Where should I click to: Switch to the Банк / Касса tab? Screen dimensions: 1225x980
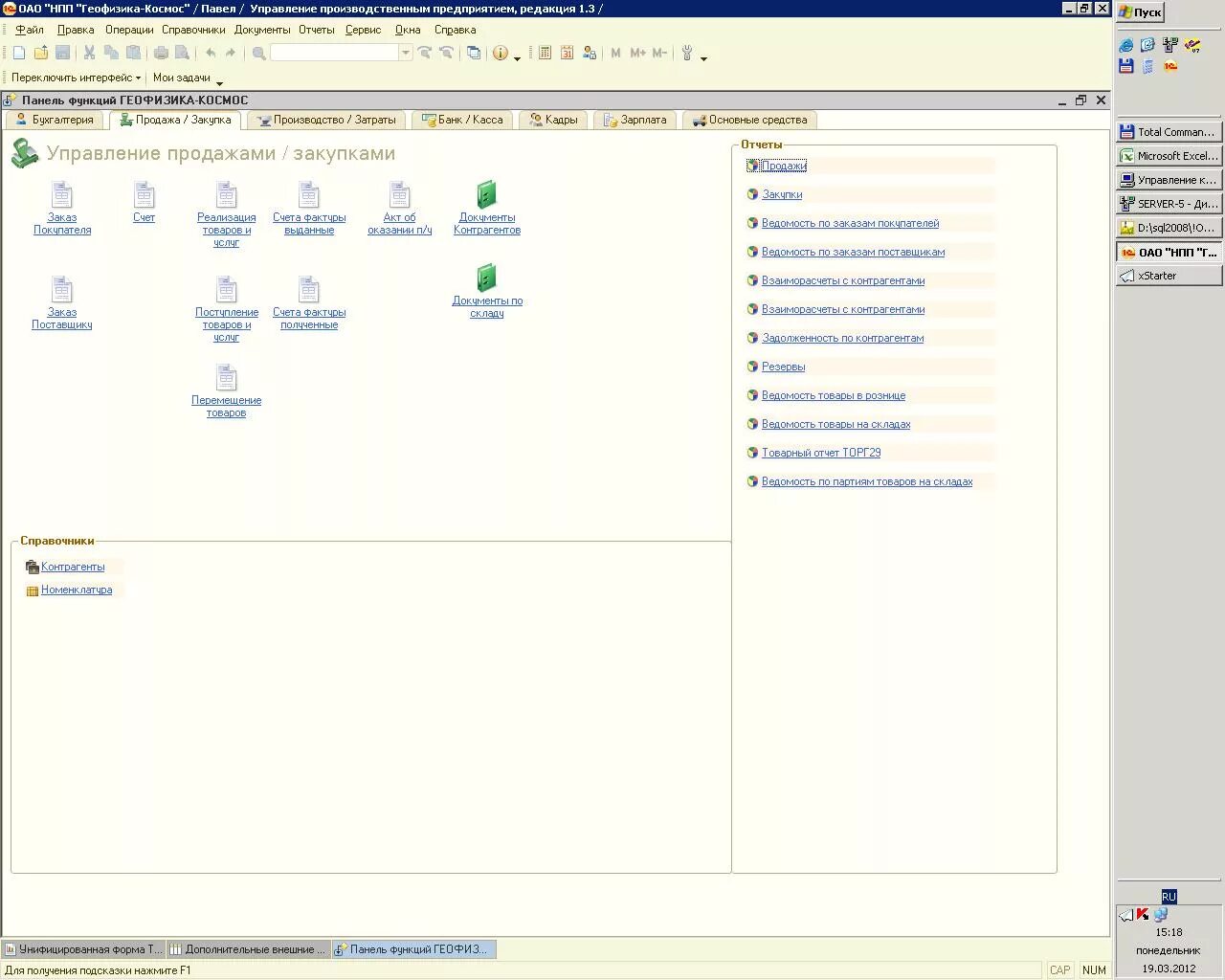[x=462, y=120]
